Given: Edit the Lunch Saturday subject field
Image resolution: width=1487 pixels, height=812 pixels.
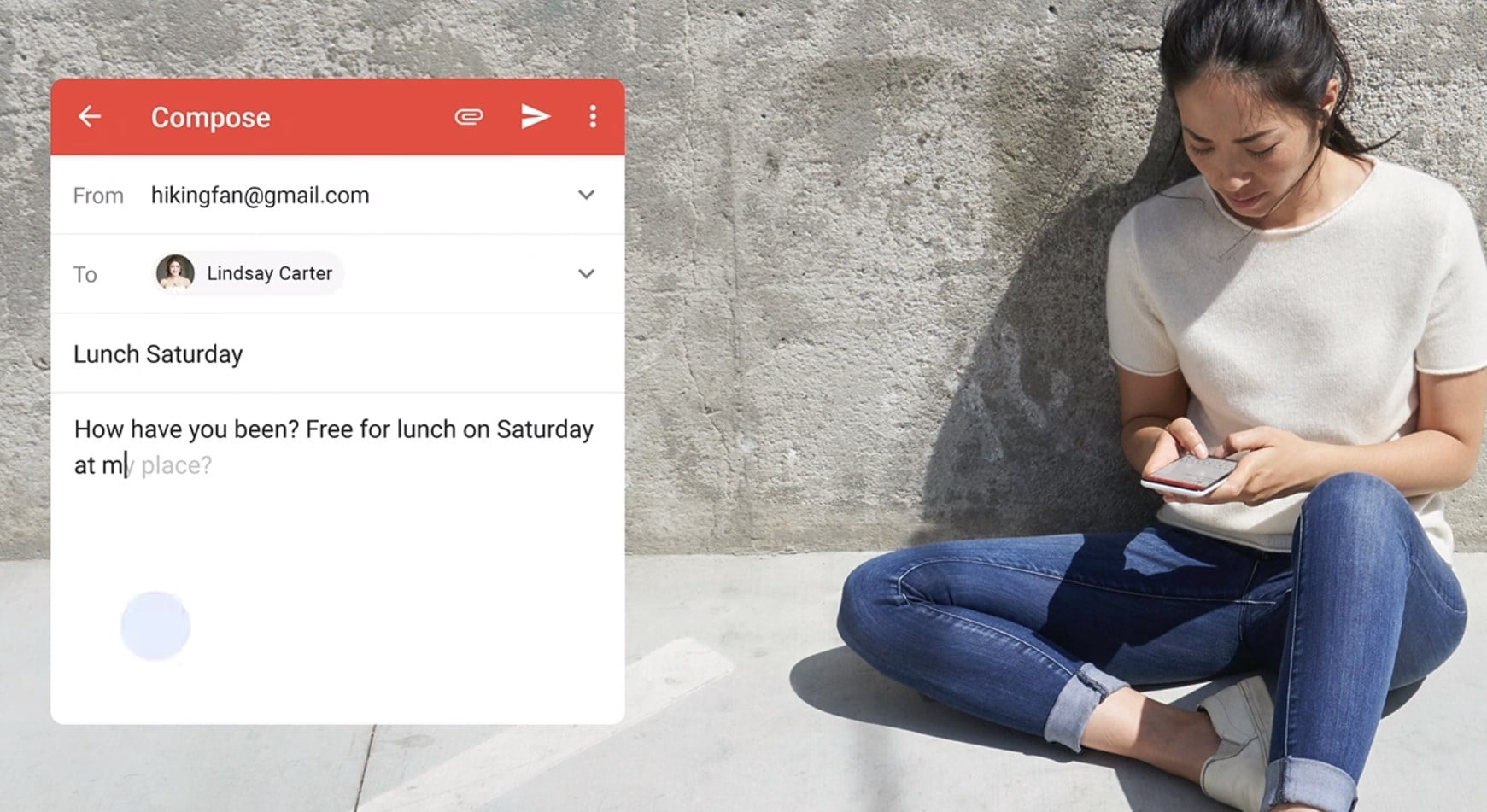Looking at the screenshot, I should pos(337,353).
